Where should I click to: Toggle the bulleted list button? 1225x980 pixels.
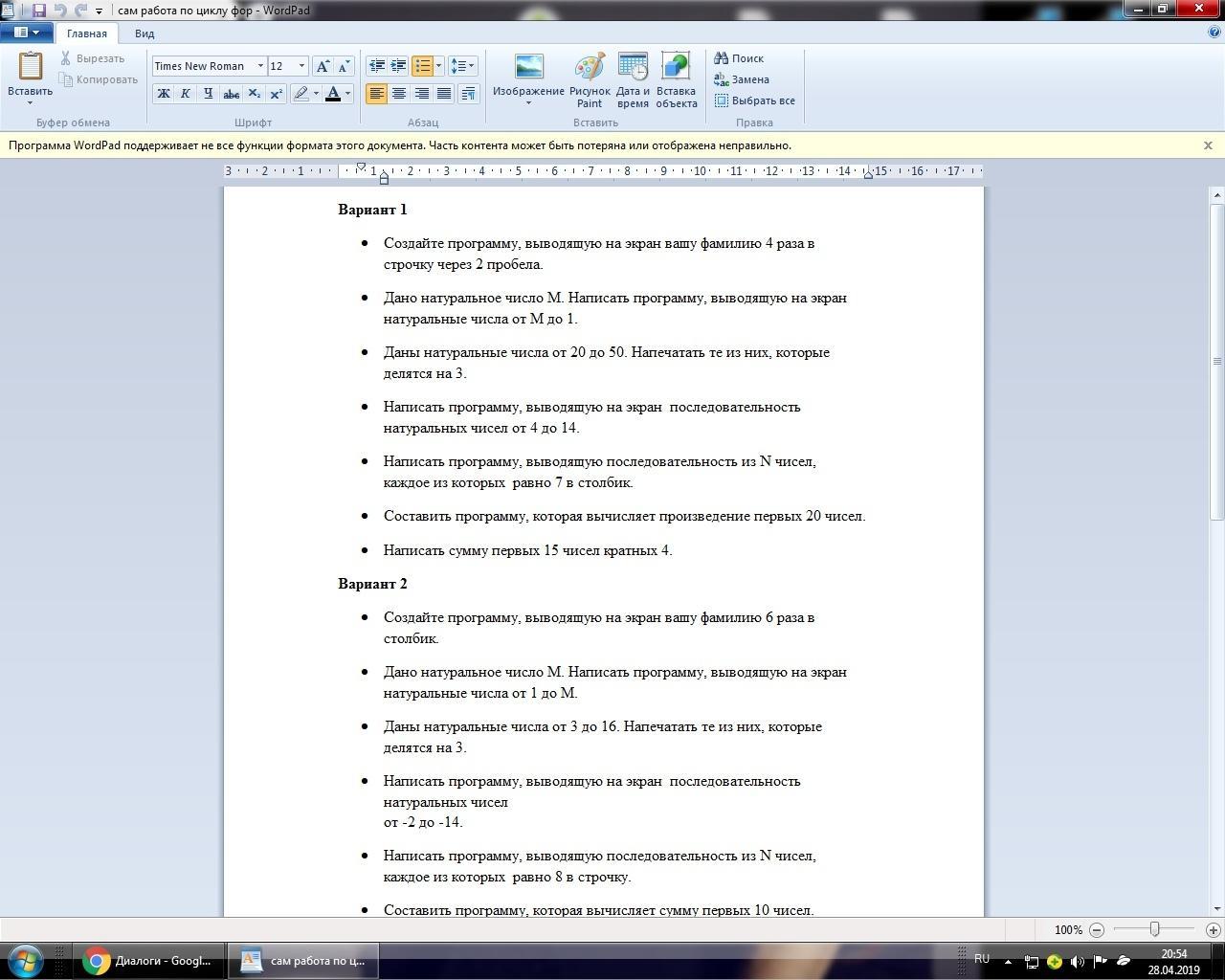click(x=422, y=66)
